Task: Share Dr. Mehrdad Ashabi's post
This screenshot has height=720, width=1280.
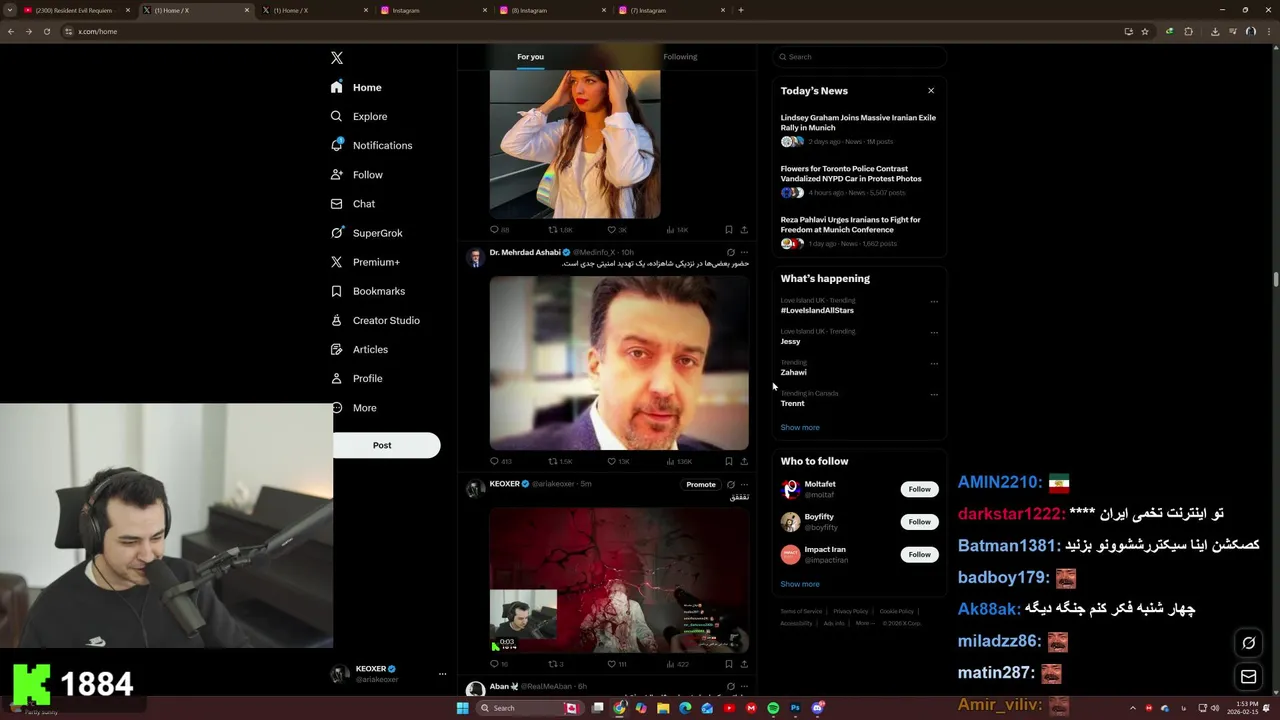Action: 744,461
